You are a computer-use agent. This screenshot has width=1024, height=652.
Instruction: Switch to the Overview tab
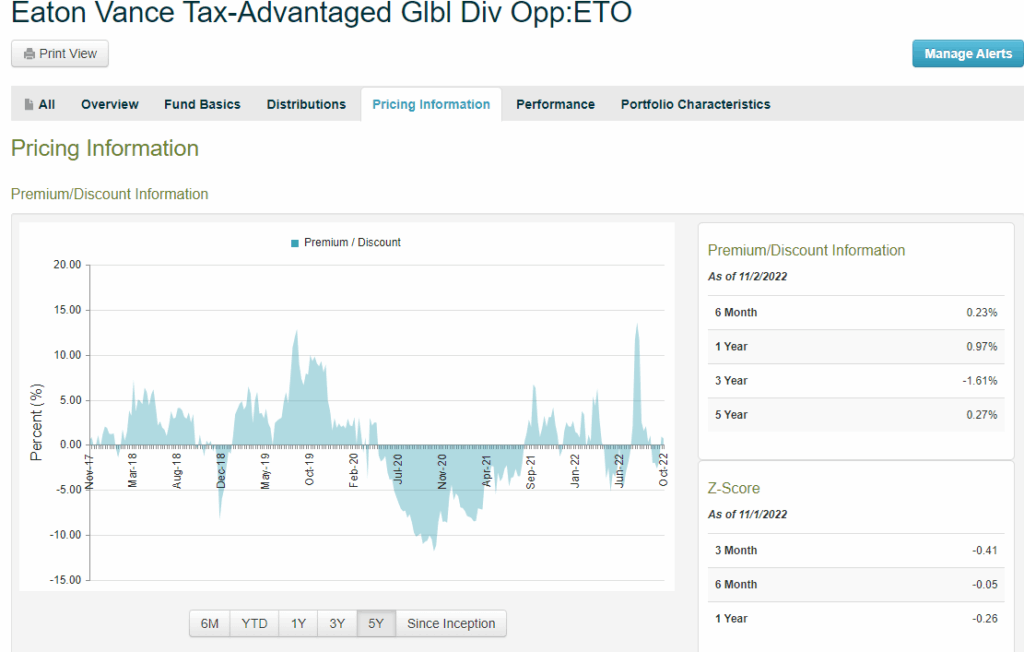point(110,105)
